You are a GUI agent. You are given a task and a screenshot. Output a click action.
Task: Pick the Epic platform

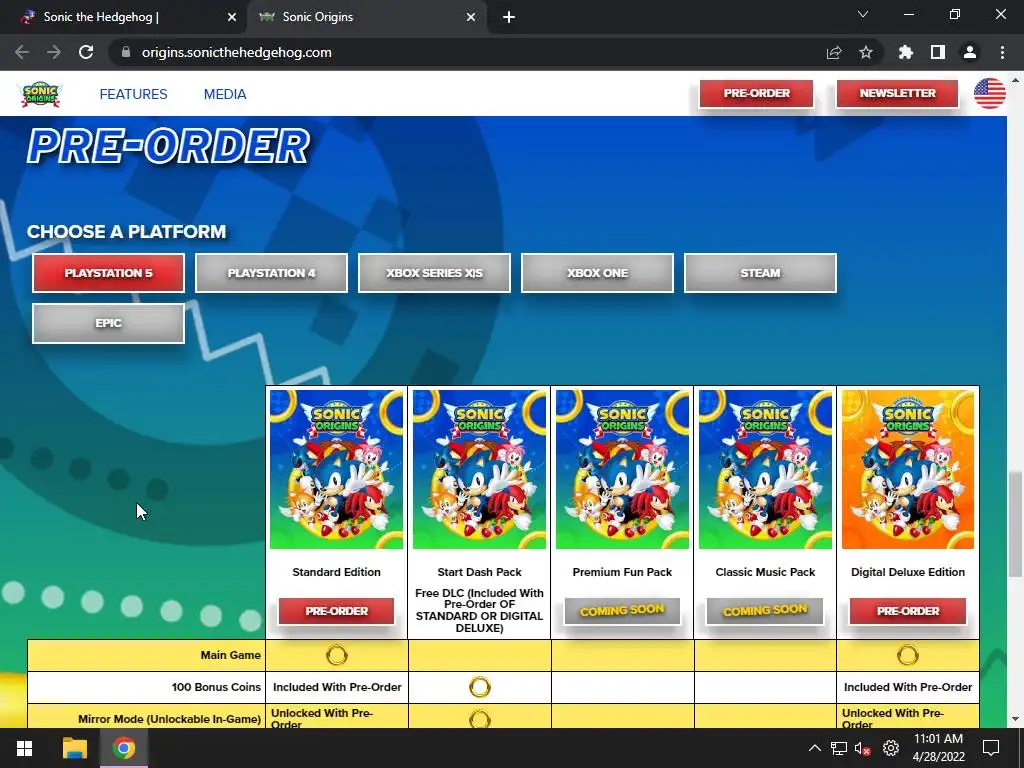[x=108, y=323]
